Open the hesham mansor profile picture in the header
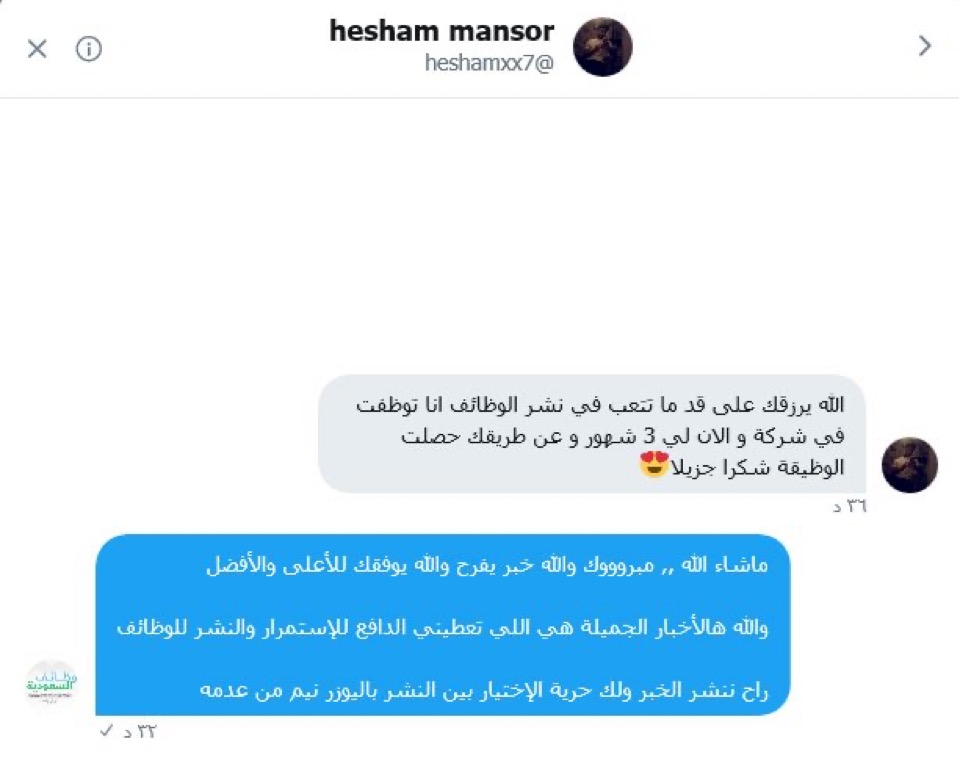The height and width of the screenshot is (758, 959). pos(602,47)
